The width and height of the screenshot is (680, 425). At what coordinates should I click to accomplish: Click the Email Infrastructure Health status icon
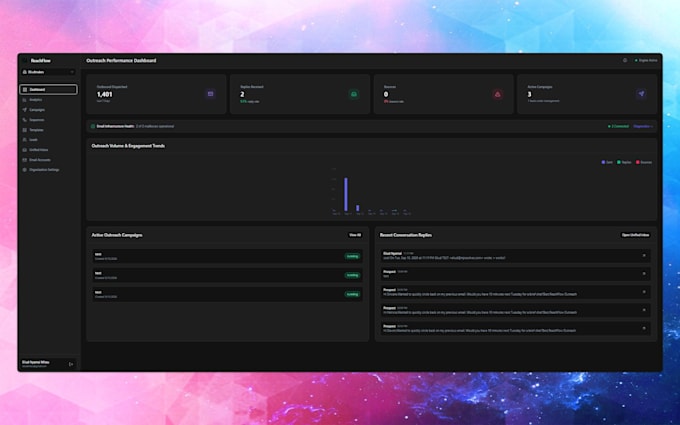tap(93, 126)
